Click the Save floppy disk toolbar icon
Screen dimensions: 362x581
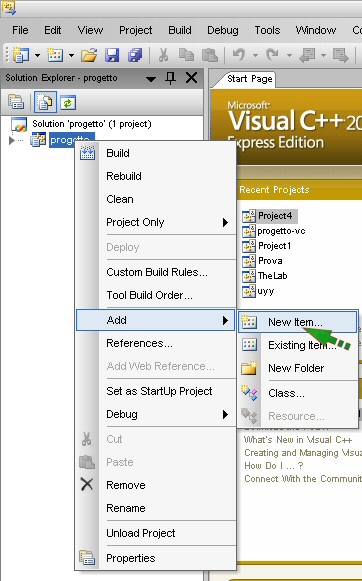coord(112,56)
